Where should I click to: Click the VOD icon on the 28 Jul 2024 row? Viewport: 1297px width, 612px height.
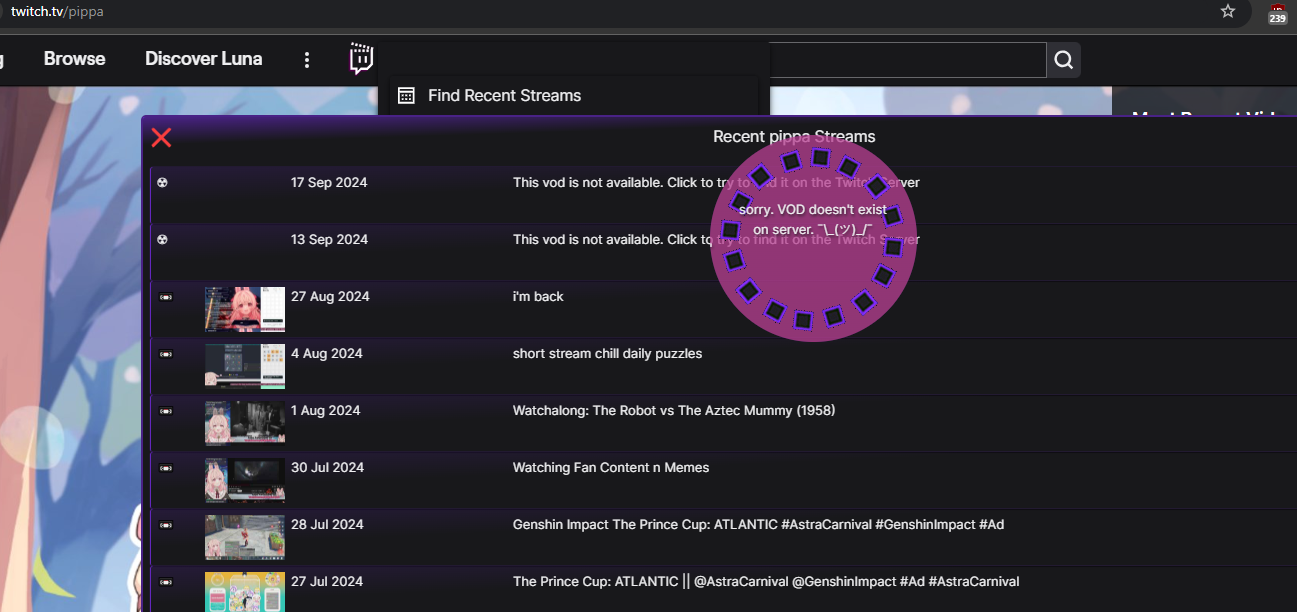tap(165, 525)
